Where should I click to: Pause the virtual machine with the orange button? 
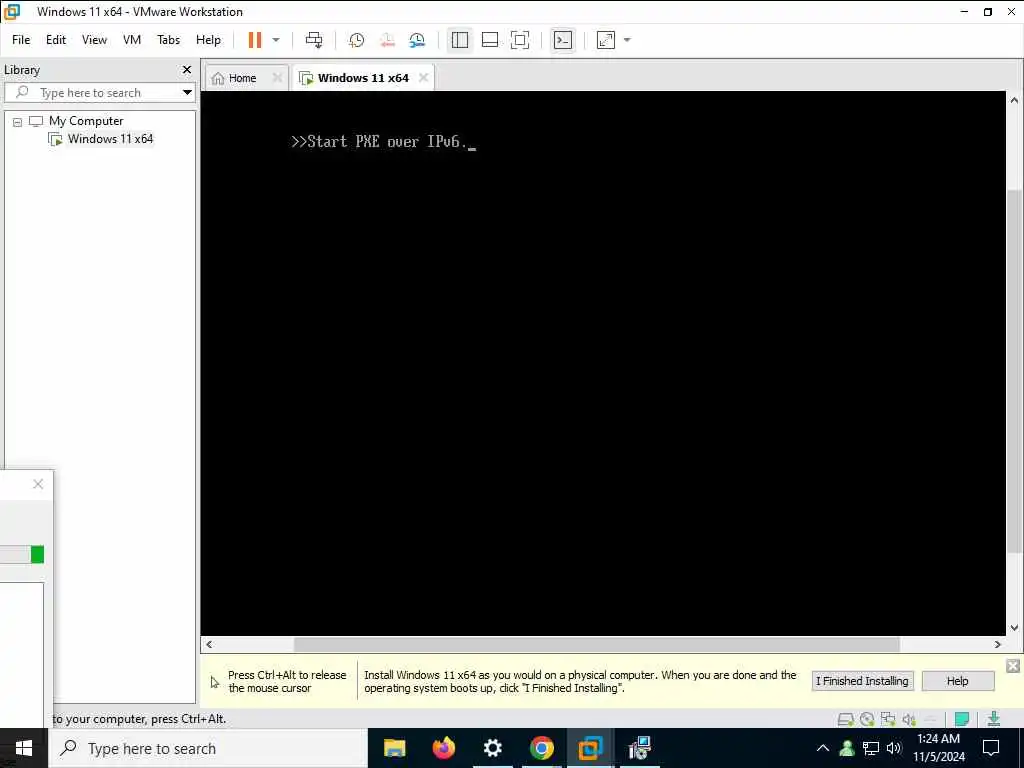(255, 40)
